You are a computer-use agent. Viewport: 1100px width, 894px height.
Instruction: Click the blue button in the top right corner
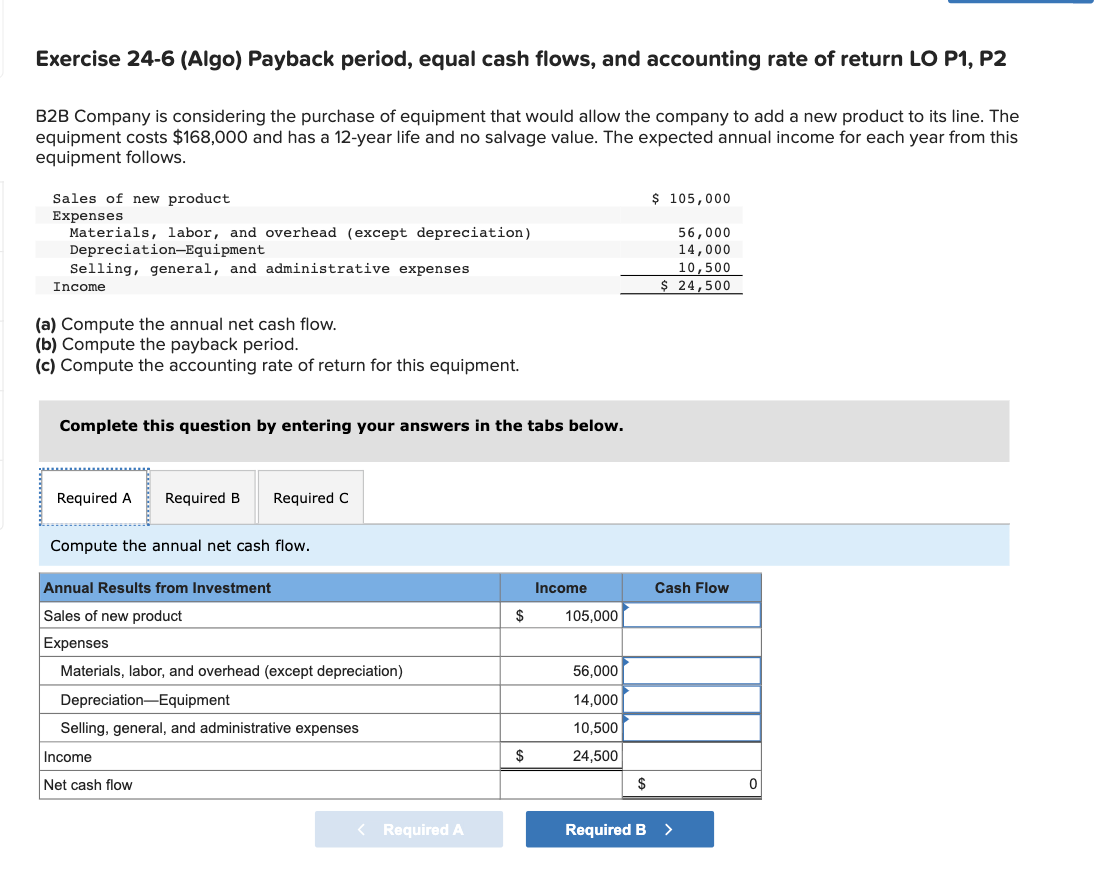point(1020,2)
